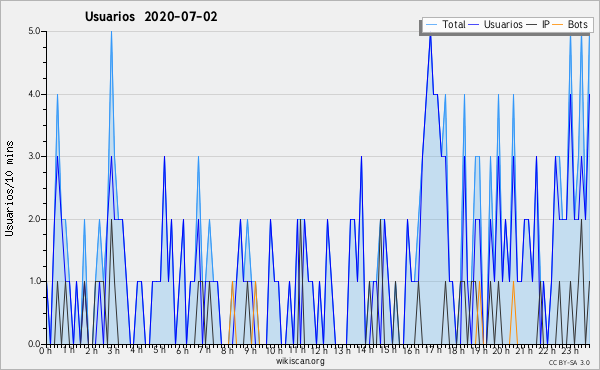Click the '4.0' y-axis value
The height and width of the screenshot is (370, 600).
(x=34, y=94)
